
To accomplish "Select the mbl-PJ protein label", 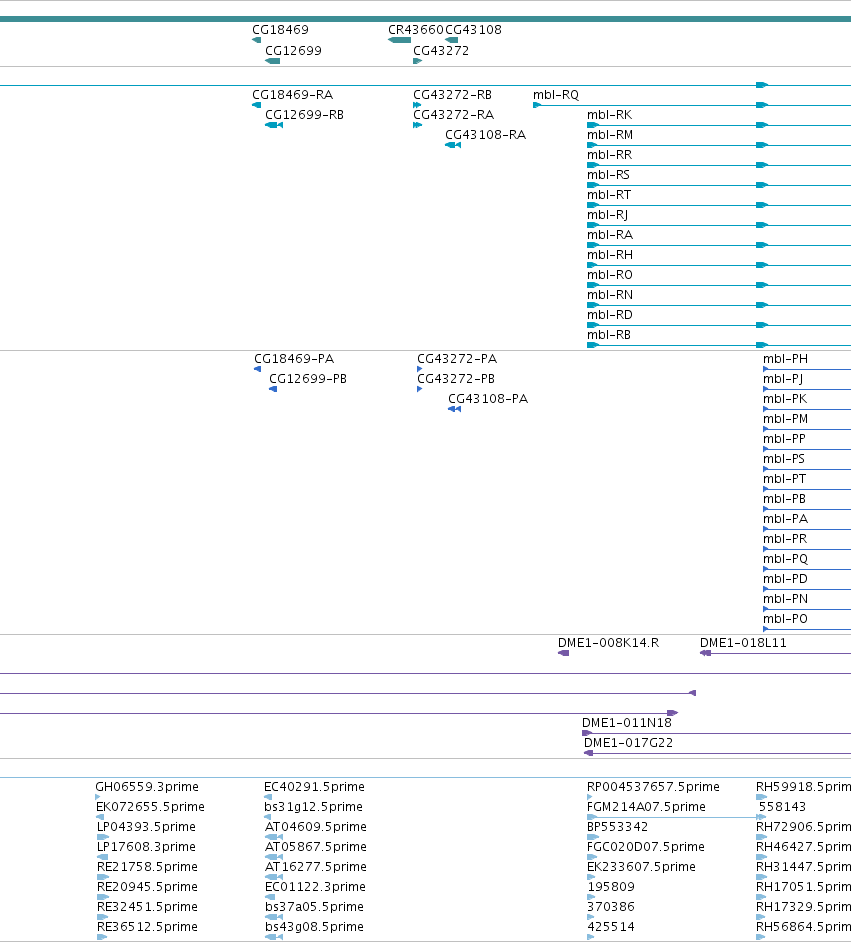I will click(x=783, y=378).
